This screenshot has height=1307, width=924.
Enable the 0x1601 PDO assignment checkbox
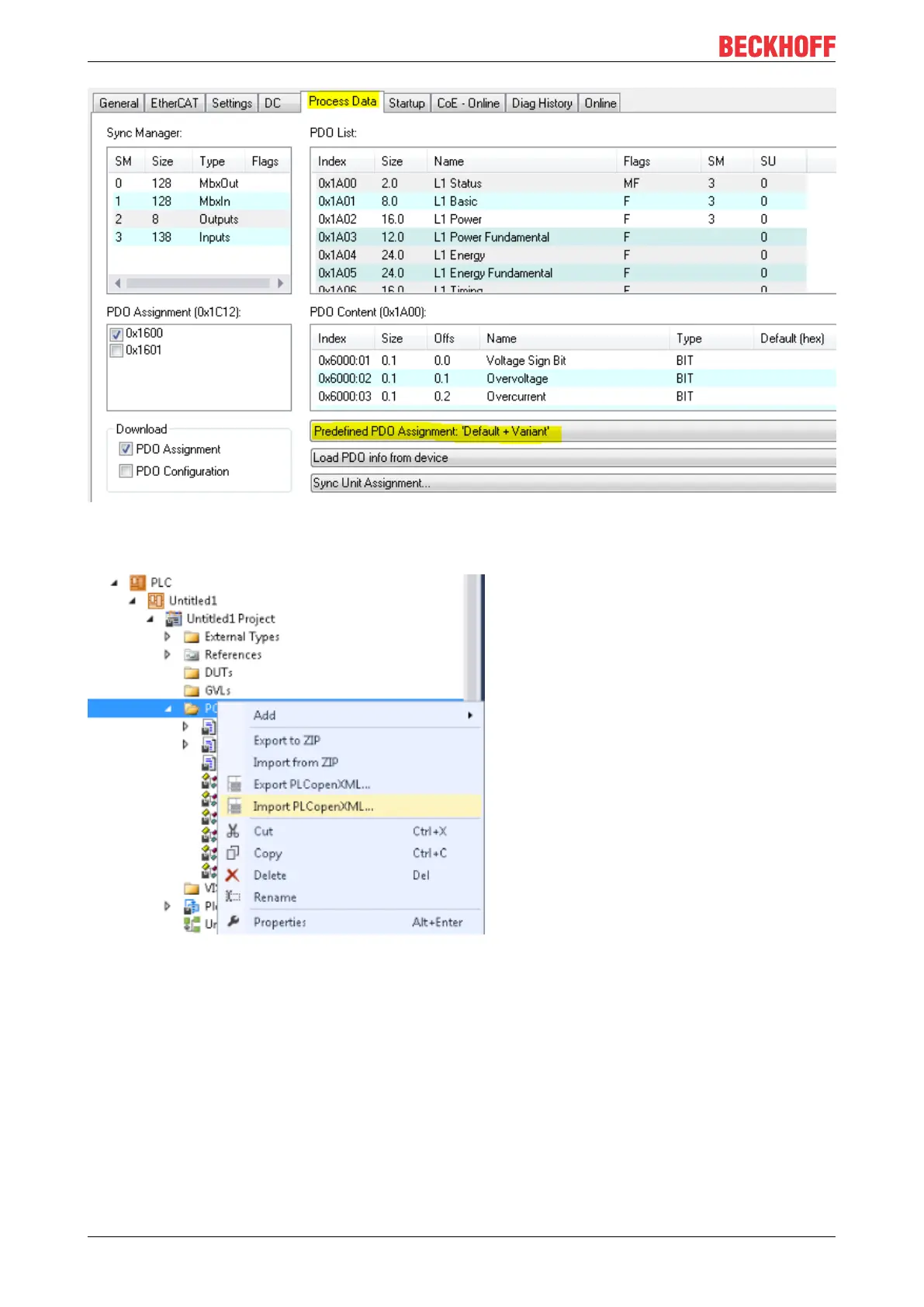pyautogui.click(x=116, y=351)
